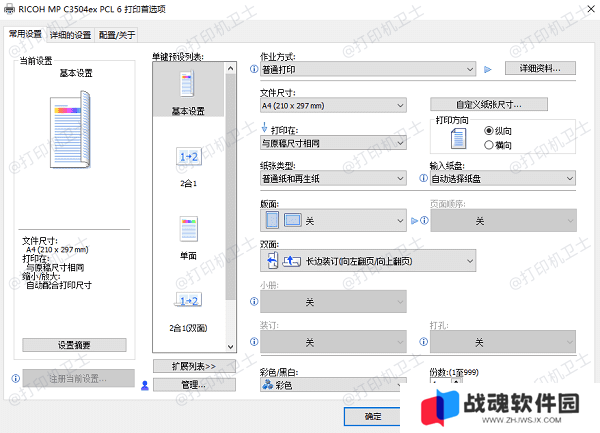Click info icon beside 装订 dropdown
The width and height of the screenshot is (600, 433).
click(254, 342)
